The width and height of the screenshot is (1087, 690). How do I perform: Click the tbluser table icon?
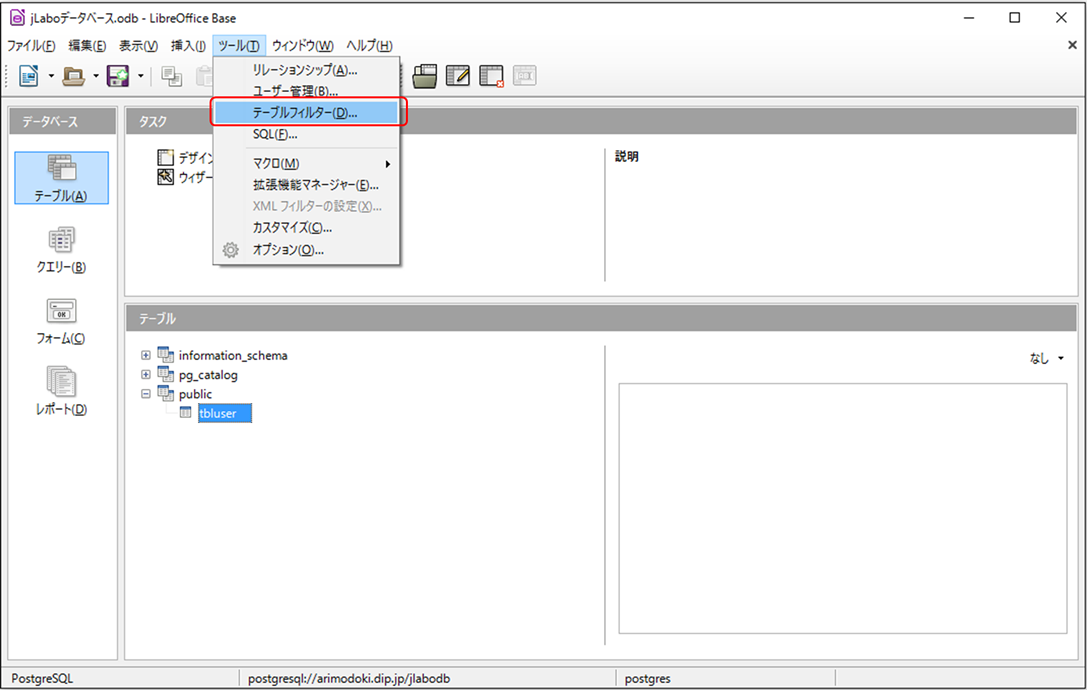(186, 413)
